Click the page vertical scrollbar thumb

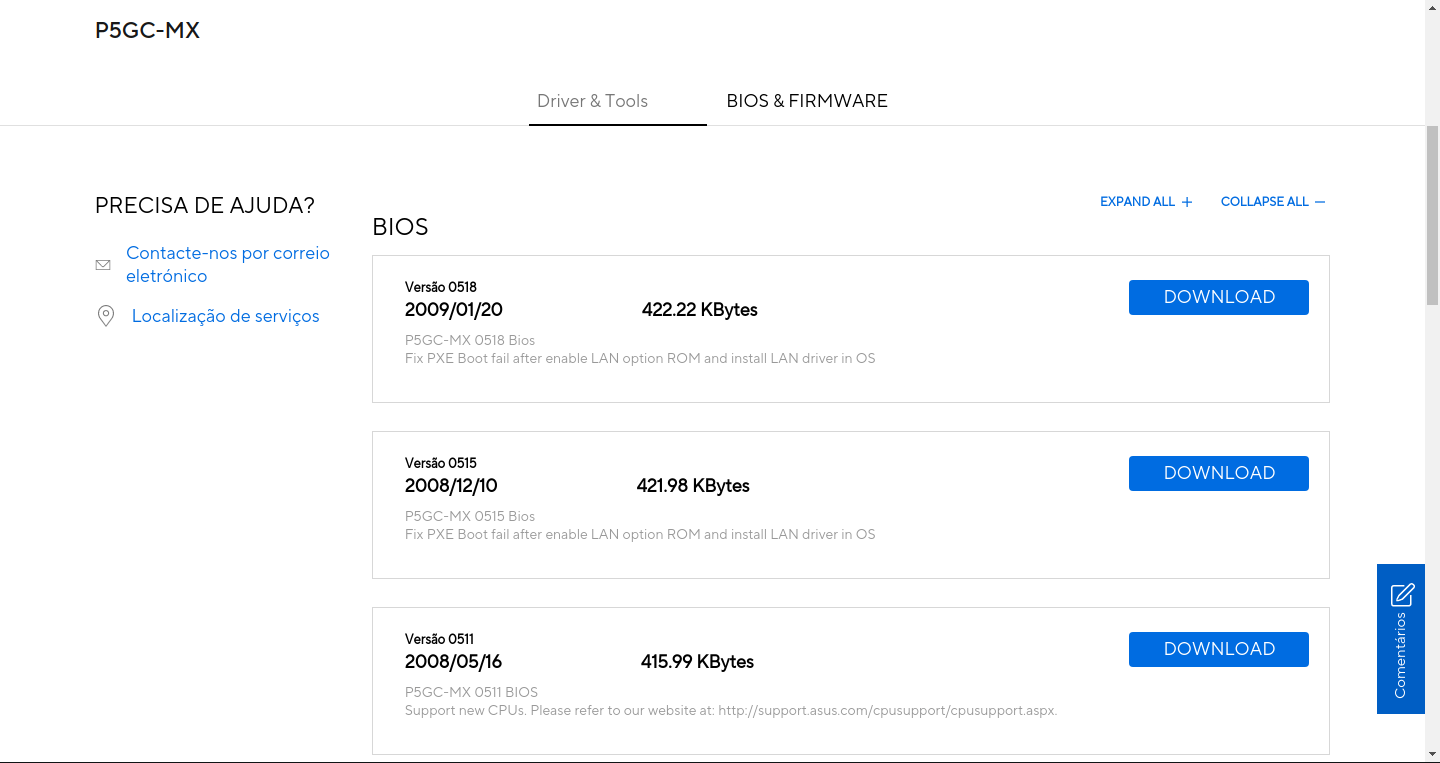(x=1432, y=215)
